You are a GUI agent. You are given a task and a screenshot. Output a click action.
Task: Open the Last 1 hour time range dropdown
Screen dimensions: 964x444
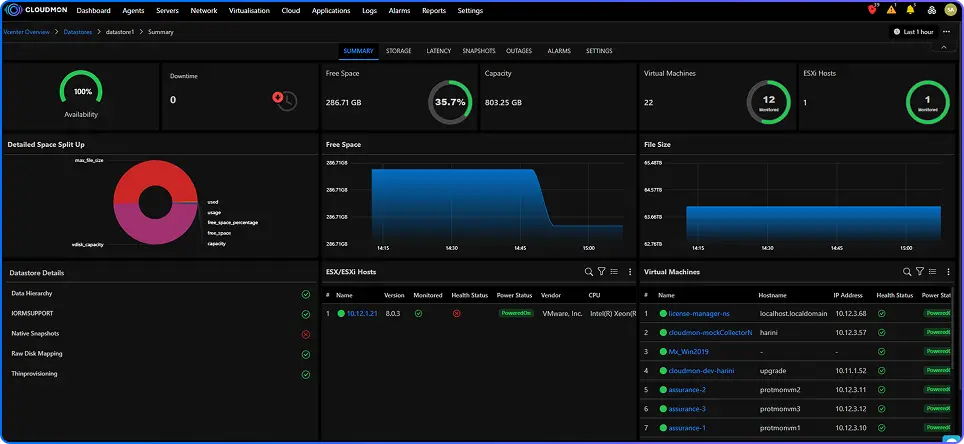913,31
